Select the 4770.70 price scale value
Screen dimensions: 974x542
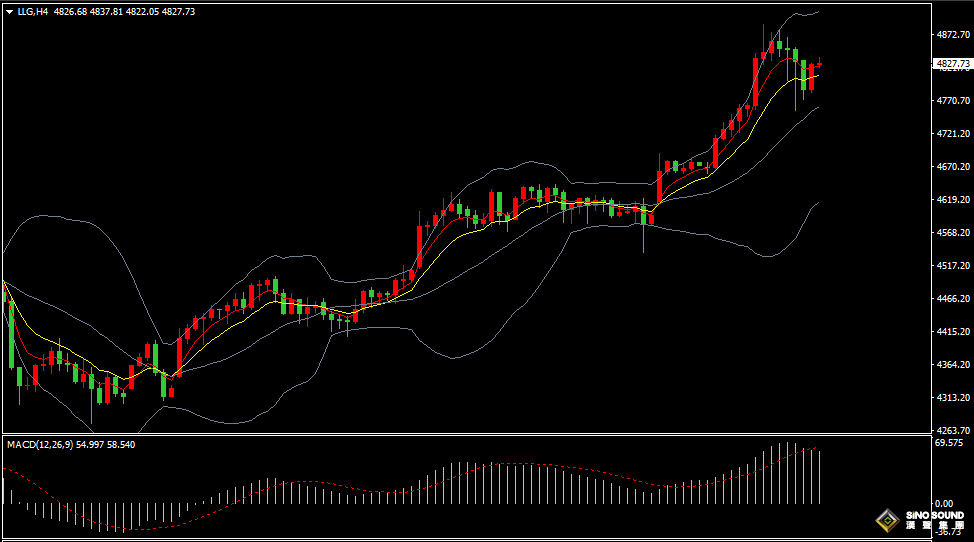pos(953,101)
